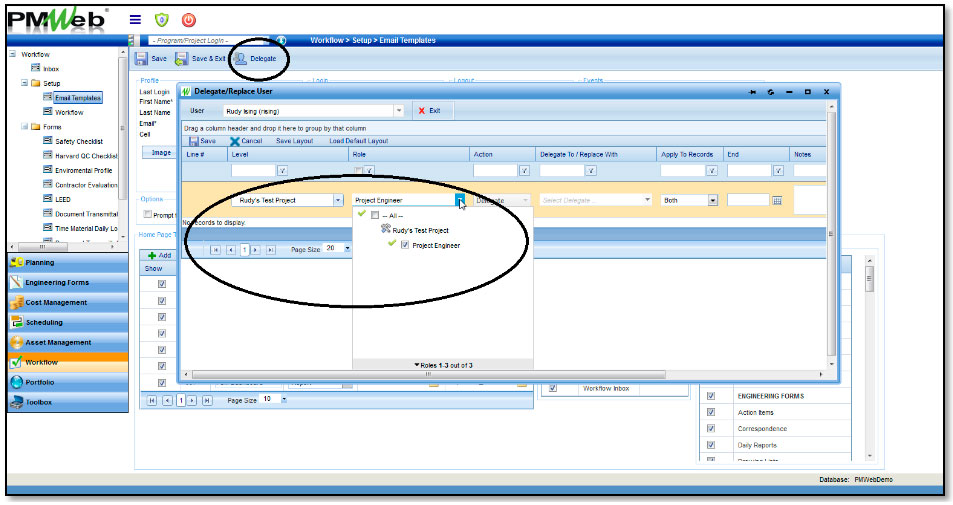Open the Asset Management module
953x505 pixels.
click(x=67, y=343)
